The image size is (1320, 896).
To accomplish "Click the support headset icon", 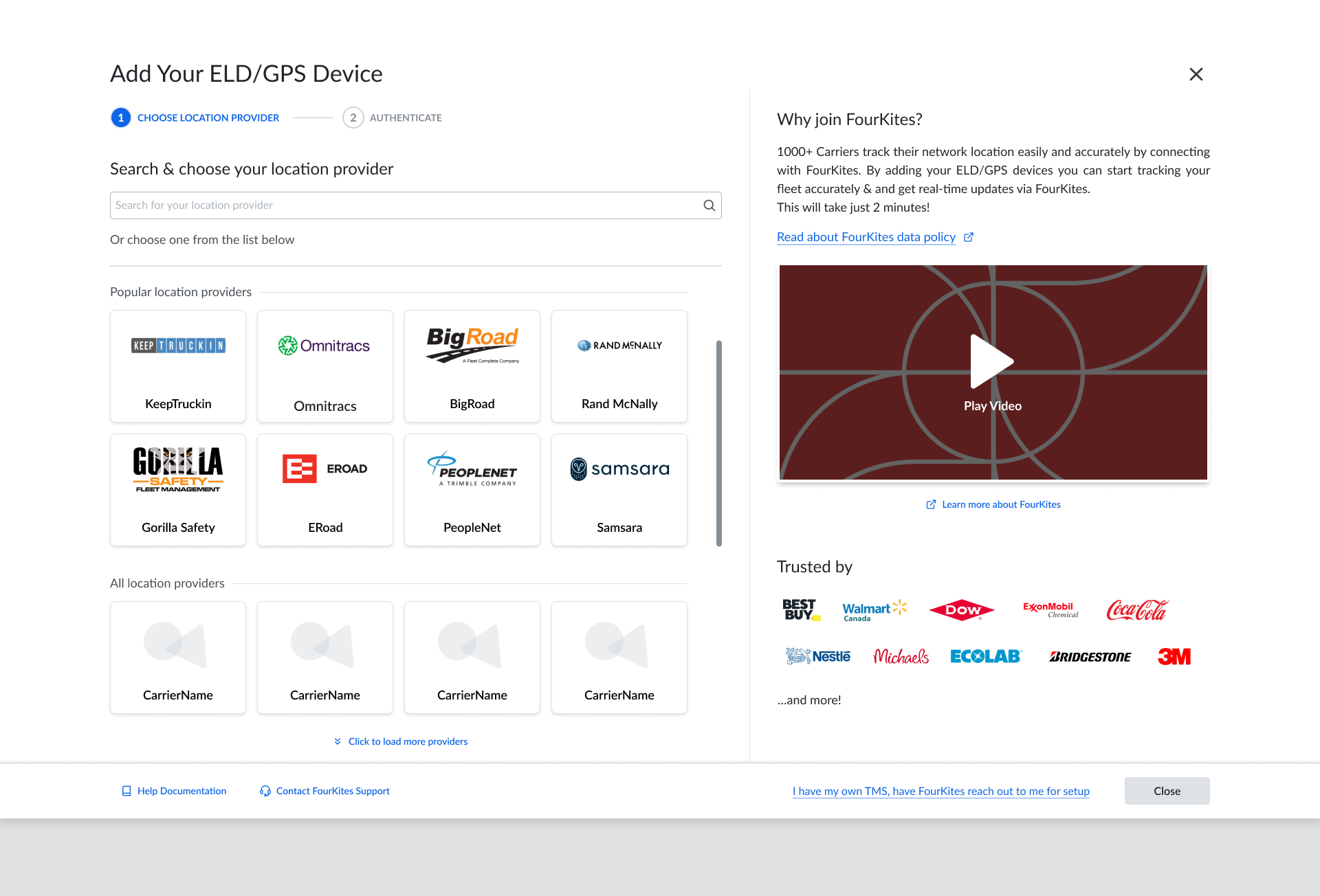I will click(265, 791).
